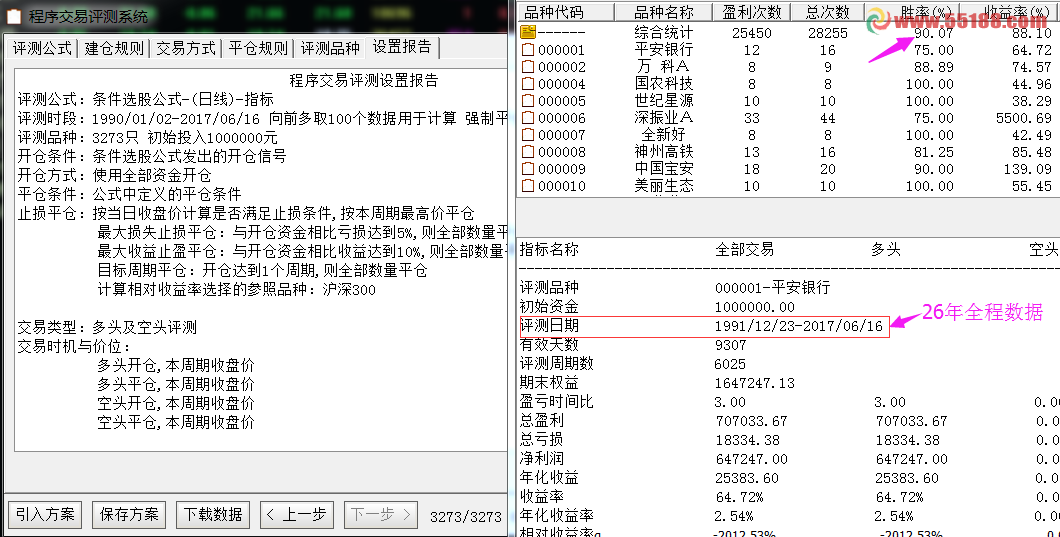Viewport: 1060px width, 537px height.
Task: Select the 美丽生态 stock name
Action: click(664, 185)
